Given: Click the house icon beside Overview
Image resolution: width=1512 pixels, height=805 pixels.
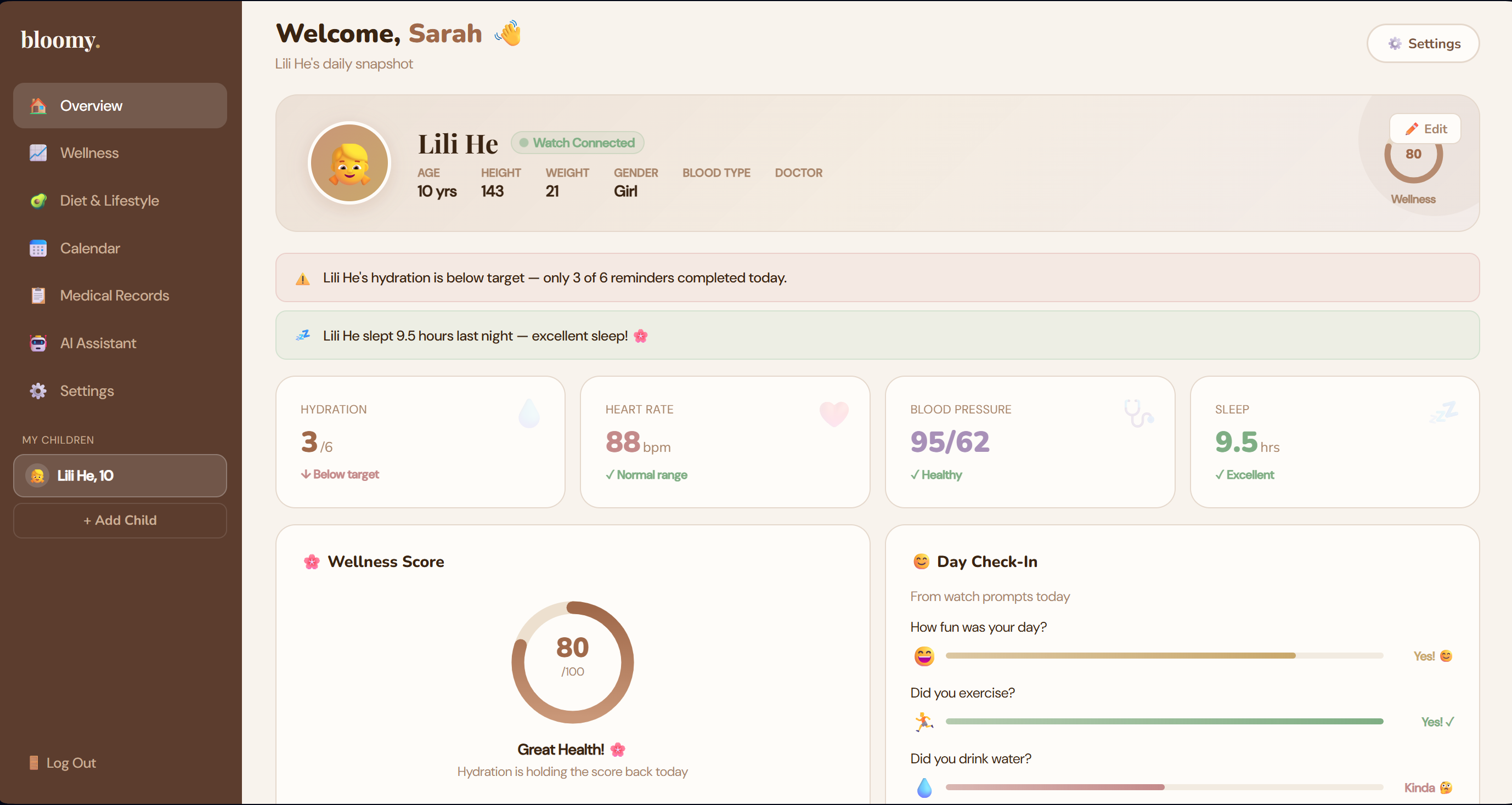Looking at the screenshot, I should (38, 106).
